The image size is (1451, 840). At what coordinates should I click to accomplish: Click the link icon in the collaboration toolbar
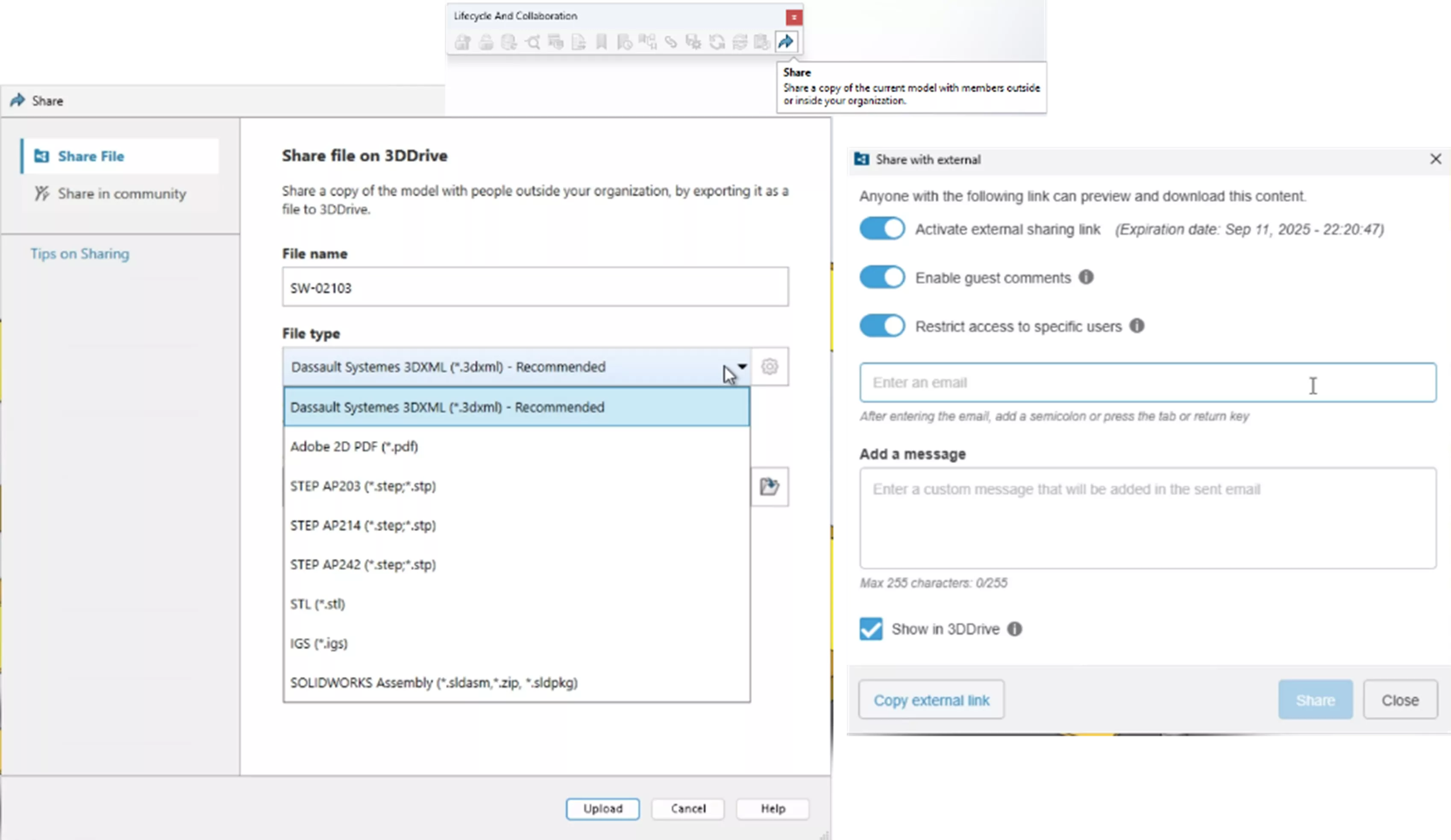(670, 42)
